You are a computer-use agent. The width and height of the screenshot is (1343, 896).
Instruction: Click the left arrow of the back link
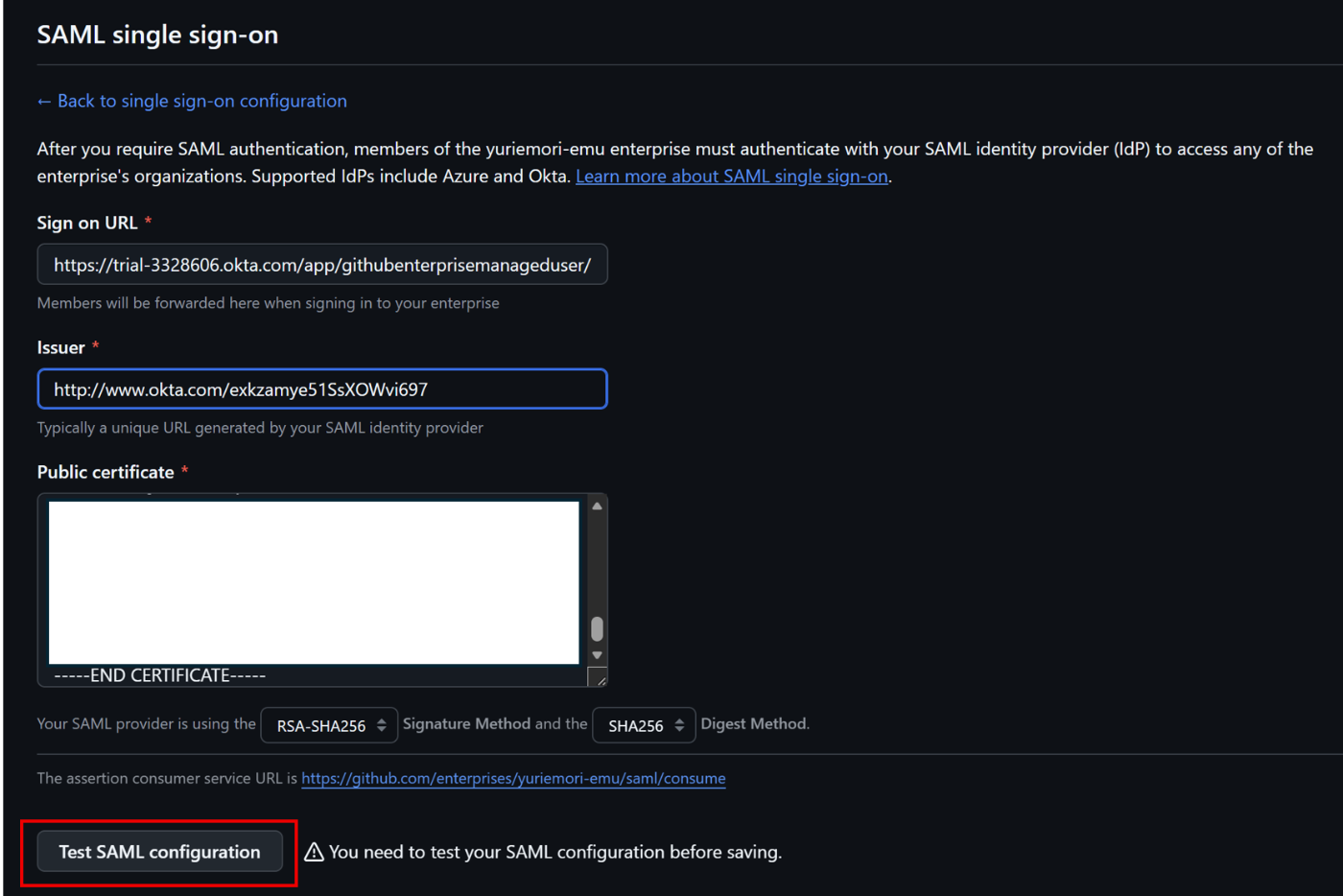coord(44,101)
